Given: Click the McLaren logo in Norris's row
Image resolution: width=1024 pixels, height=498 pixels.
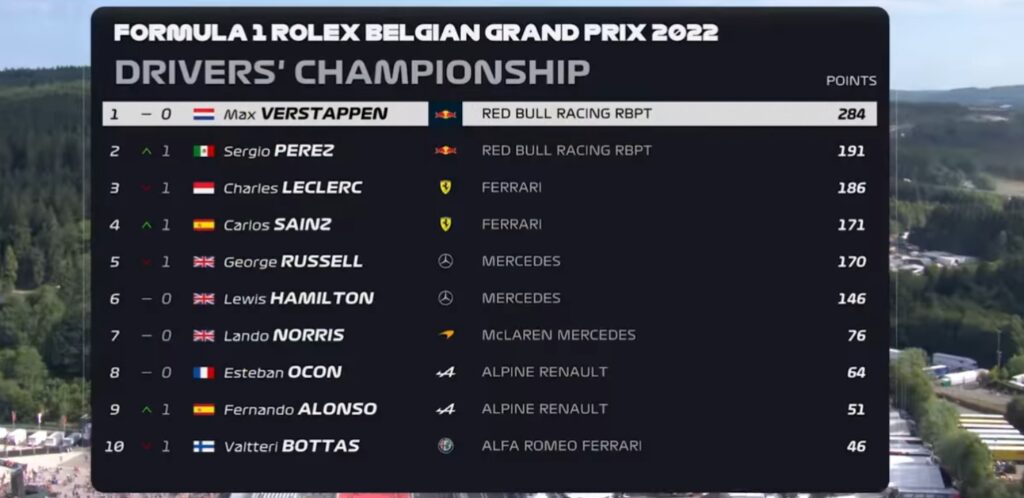Looking at the screenshot, I should [445, 335].
